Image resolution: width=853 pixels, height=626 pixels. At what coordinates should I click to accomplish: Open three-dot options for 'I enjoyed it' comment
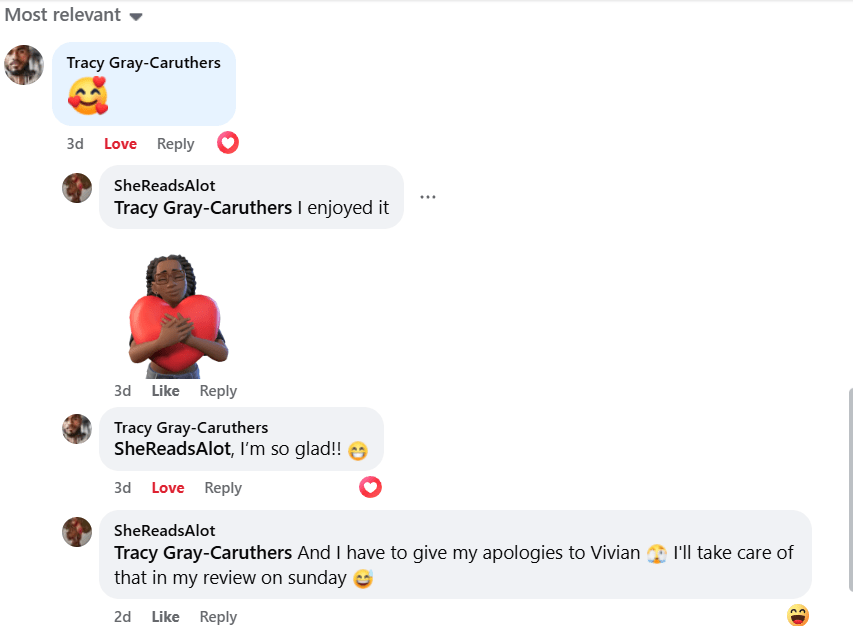[x=428, y=197]
